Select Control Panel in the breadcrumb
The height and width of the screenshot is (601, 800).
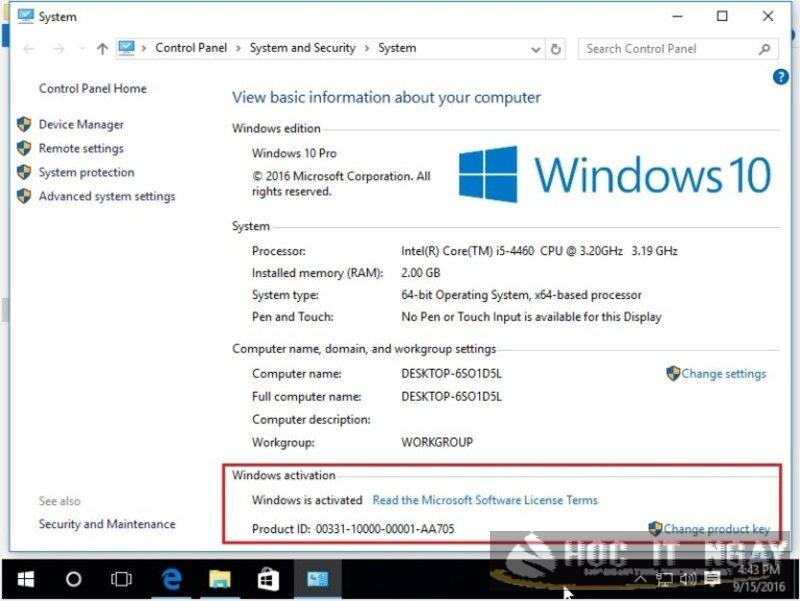[x=191, y=48]
